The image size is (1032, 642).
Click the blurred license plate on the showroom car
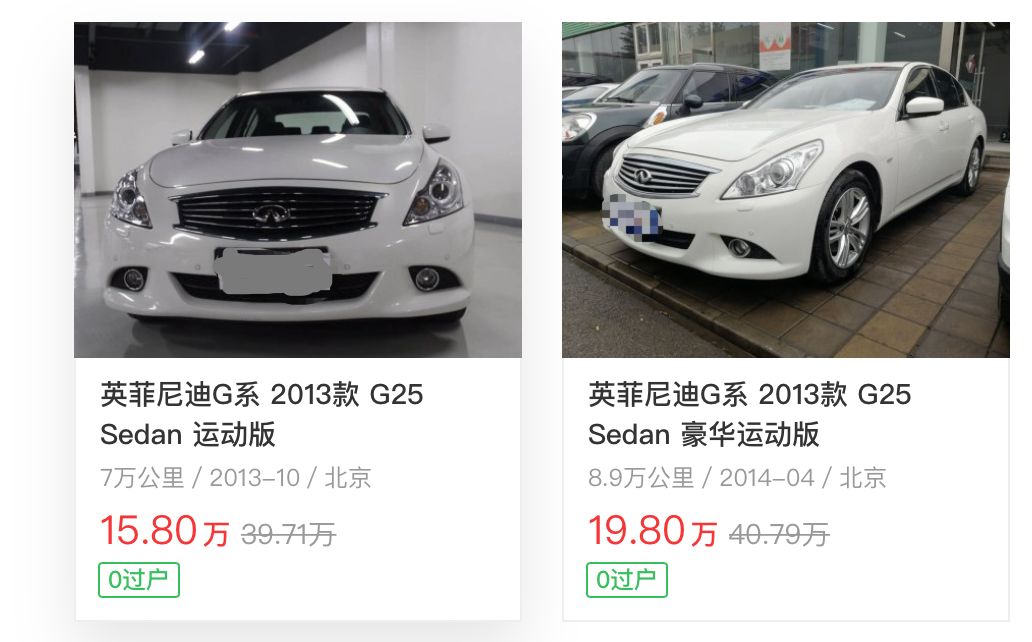click(x=273, y=271)
